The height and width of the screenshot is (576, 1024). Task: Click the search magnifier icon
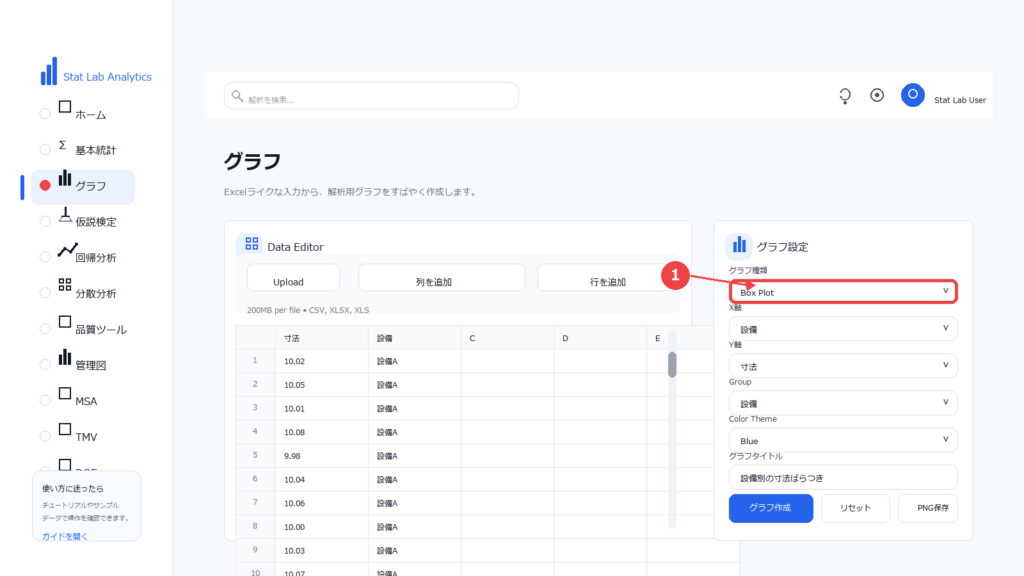click(237, 97)
